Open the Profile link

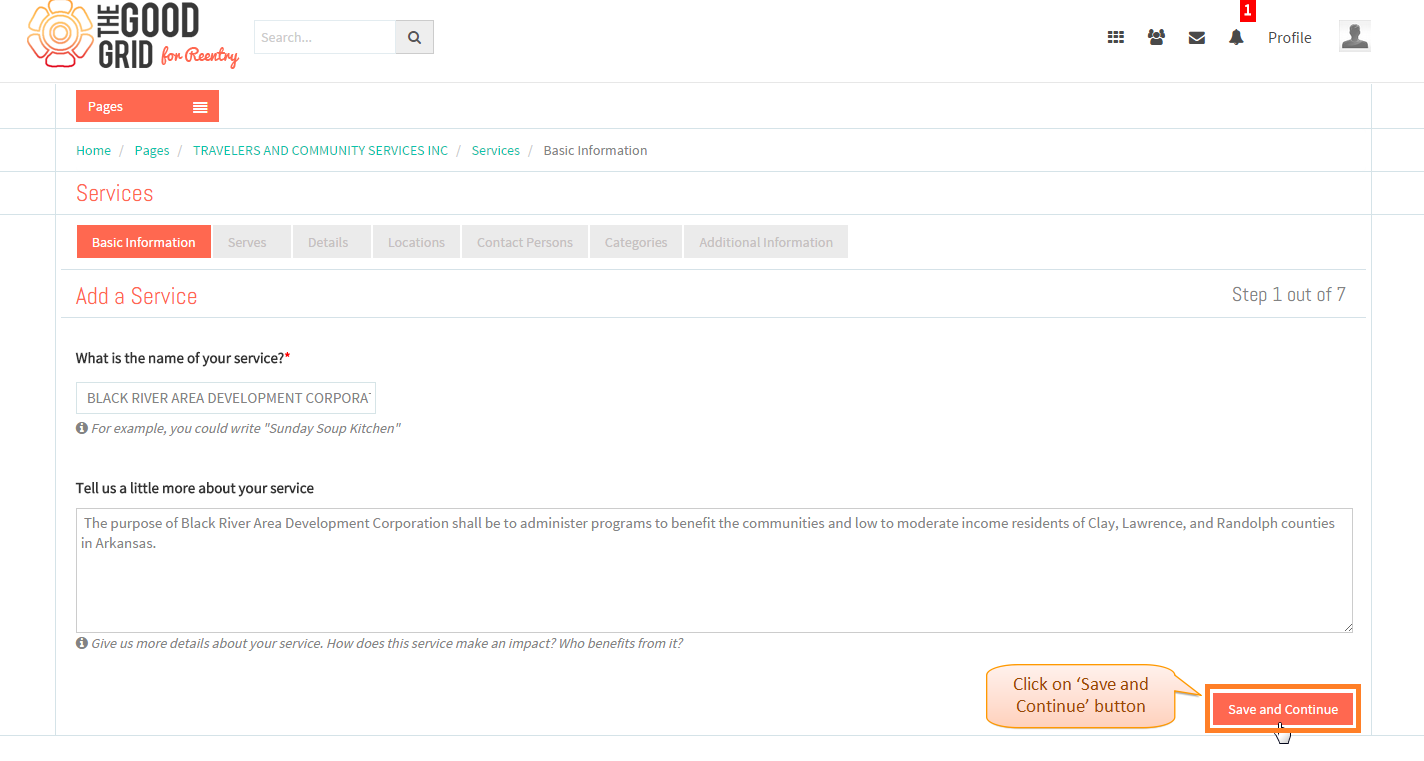[1289, 38]
